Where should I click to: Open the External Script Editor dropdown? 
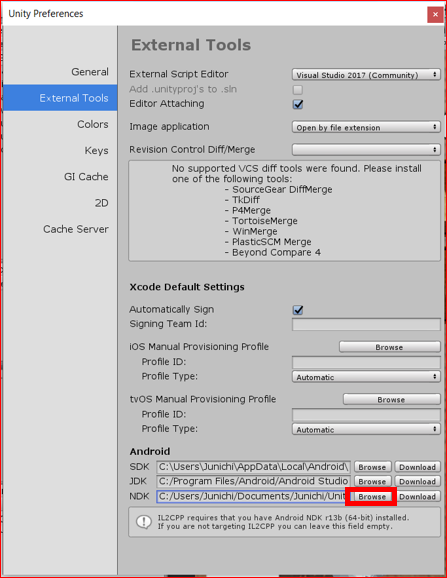coord(366,75)
